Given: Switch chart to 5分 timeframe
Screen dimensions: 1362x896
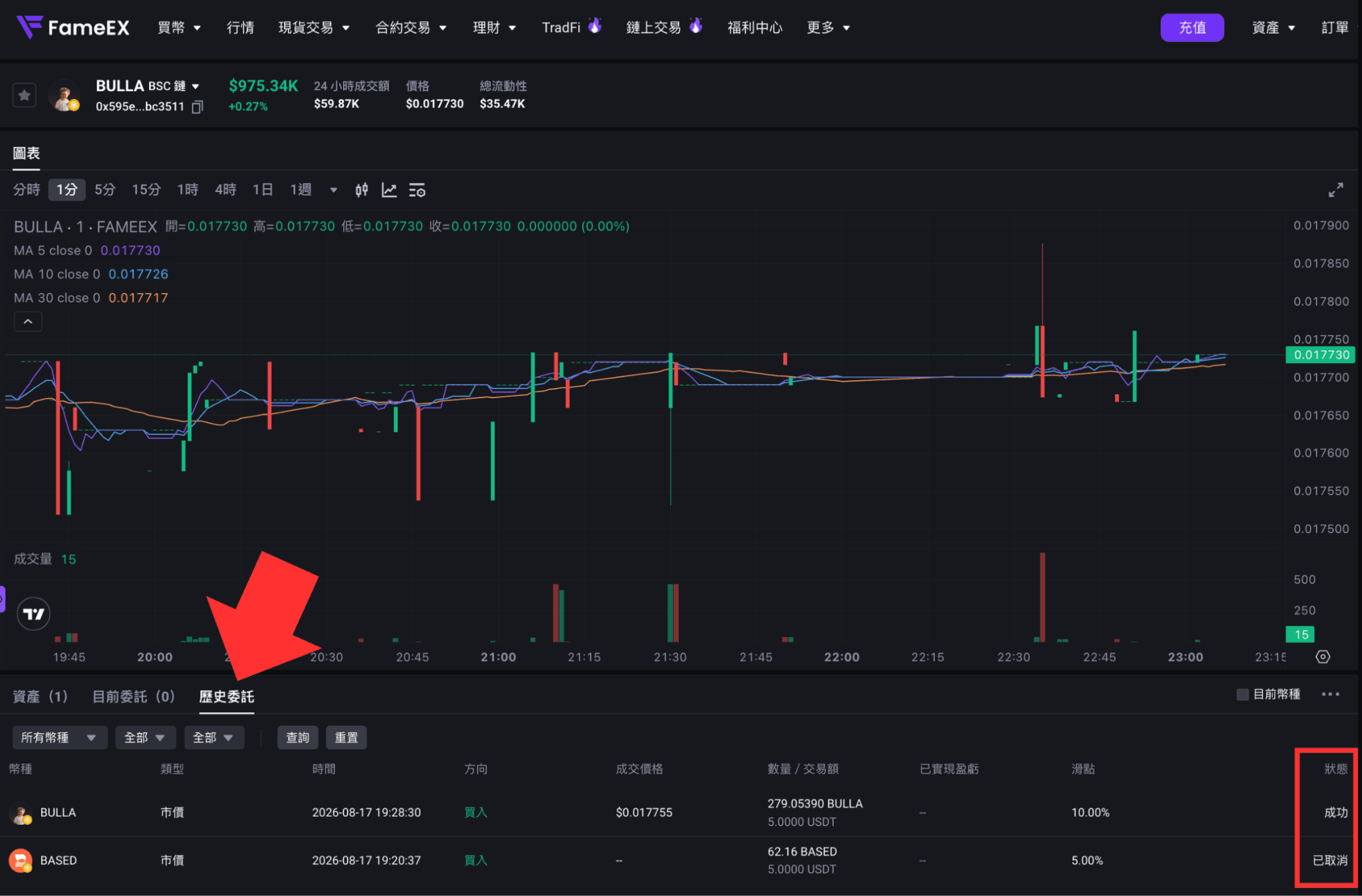Looking at the screenshot, I should click(x=105, y=190).
